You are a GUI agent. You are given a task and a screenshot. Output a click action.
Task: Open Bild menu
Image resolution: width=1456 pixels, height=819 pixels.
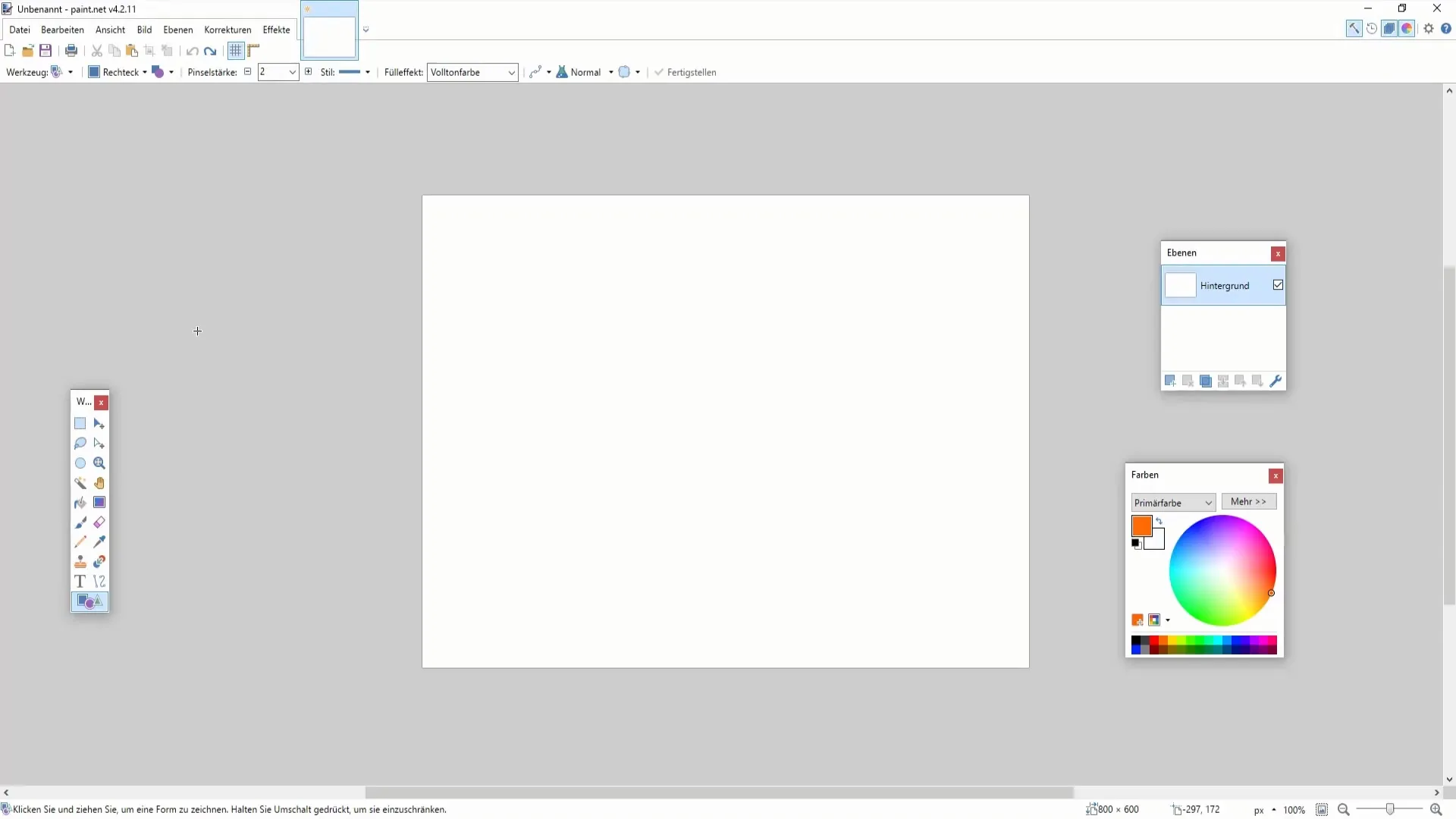pos(144,30)
